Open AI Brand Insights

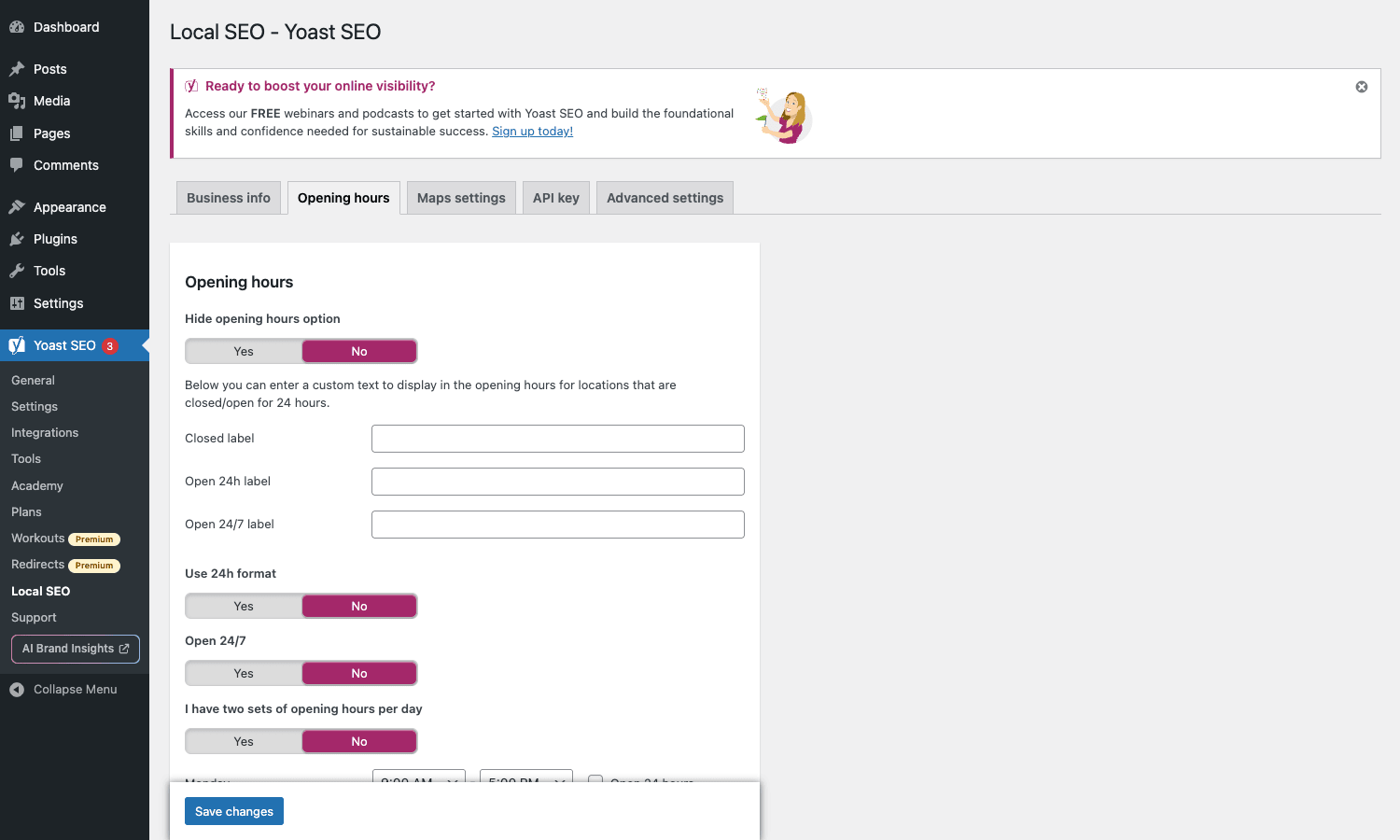pyautogui.click(x=76, y=649)
